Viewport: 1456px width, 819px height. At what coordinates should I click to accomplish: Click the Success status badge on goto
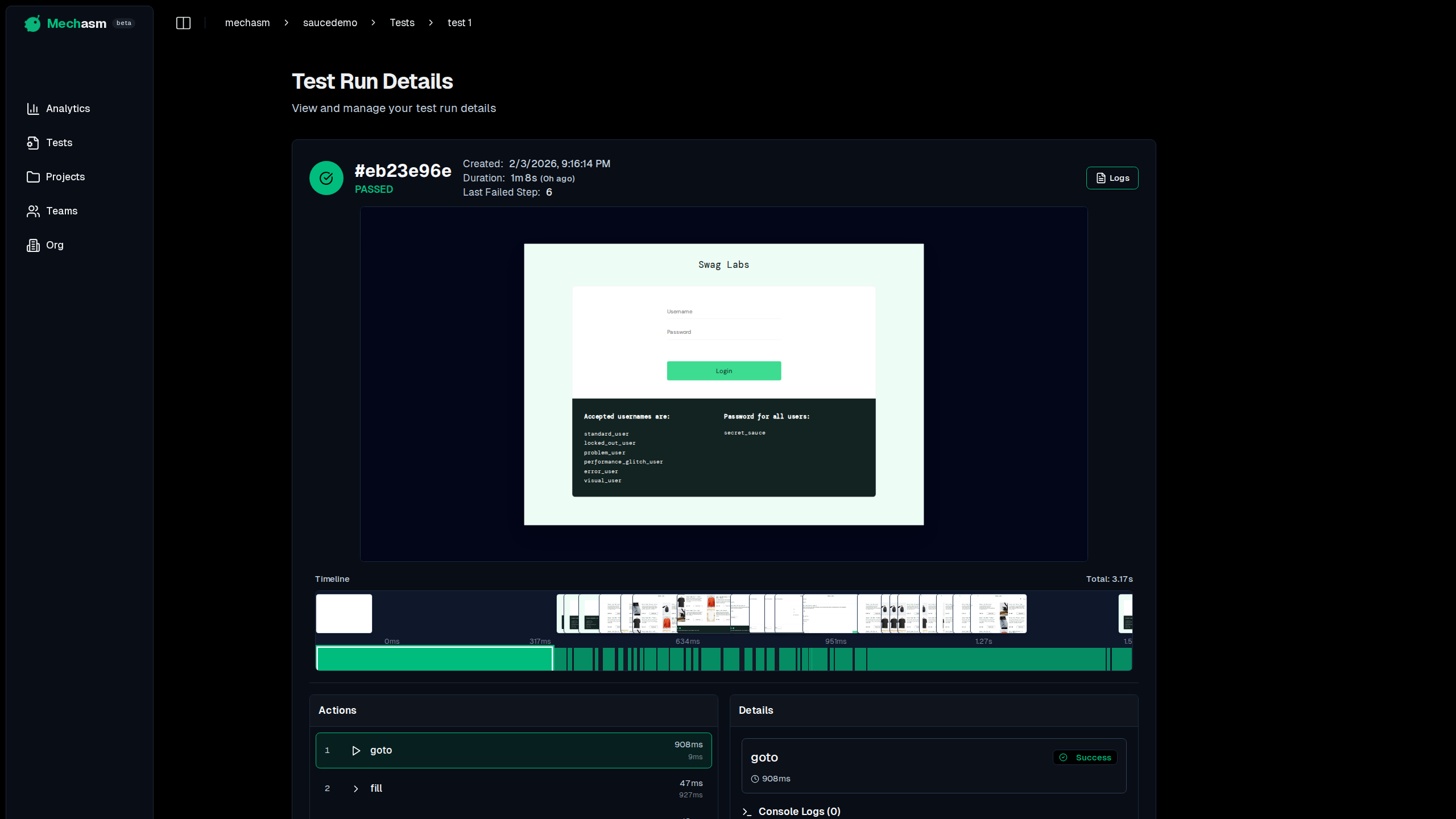coord(1084,757)
